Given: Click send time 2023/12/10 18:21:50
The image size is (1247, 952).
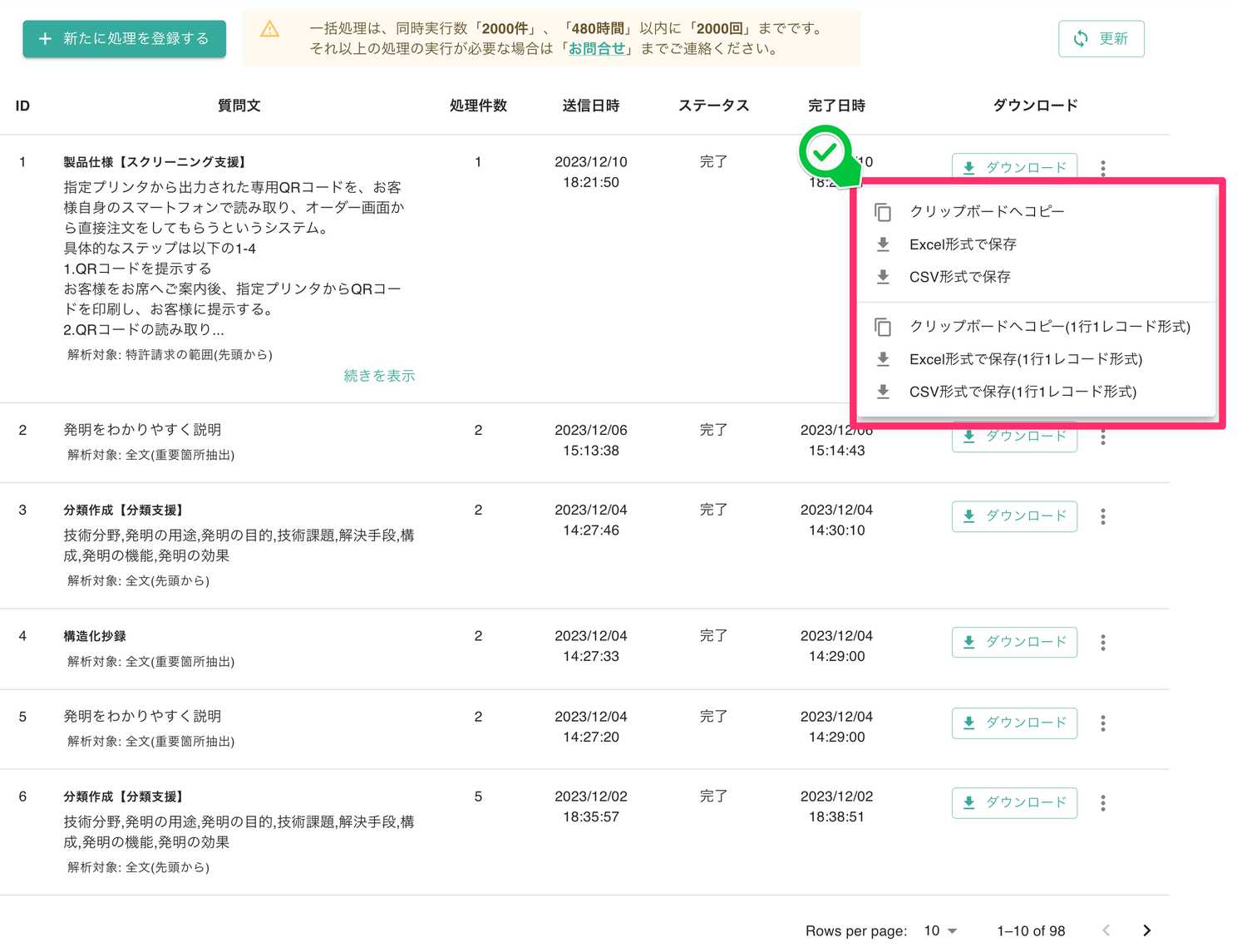Looking at the screenshot, I should [x=591, y=172].
